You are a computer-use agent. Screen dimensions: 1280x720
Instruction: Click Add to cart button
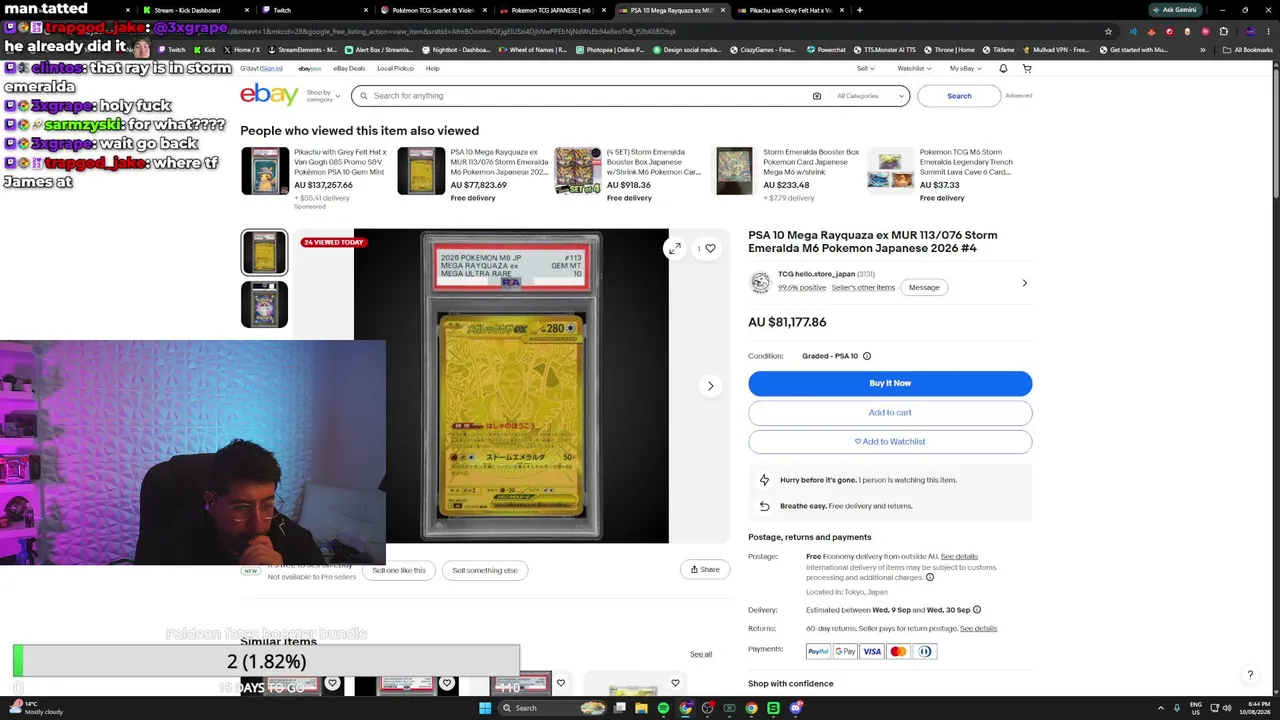(x=890, y=412)
